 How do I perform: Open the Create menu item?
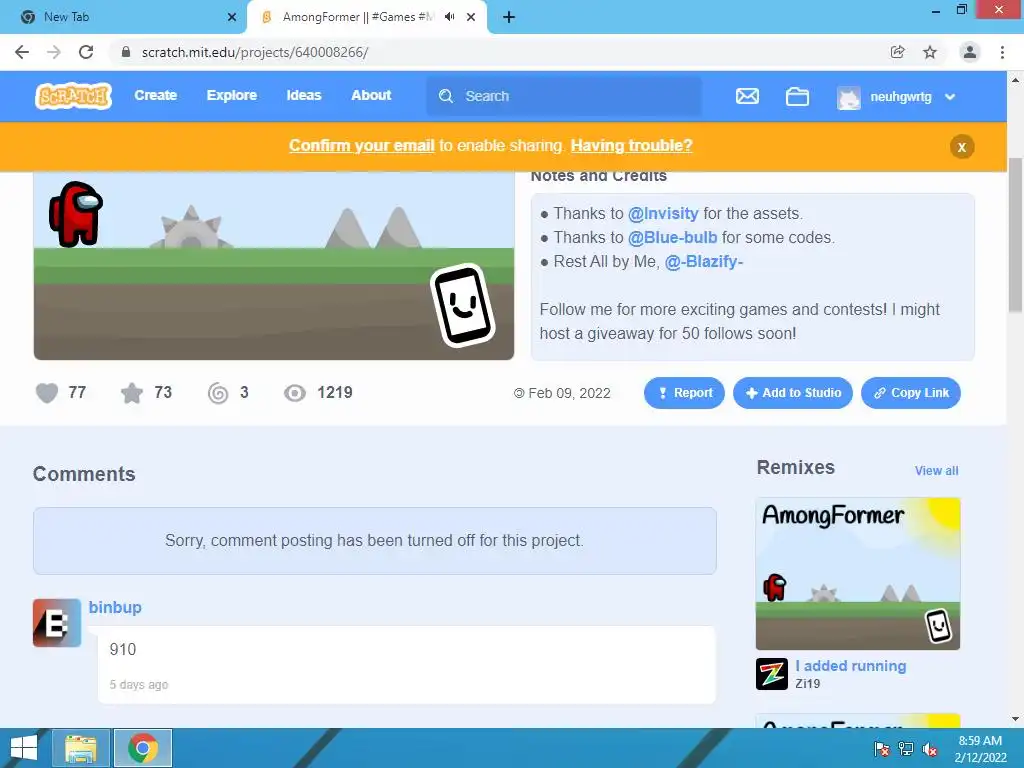155,95
